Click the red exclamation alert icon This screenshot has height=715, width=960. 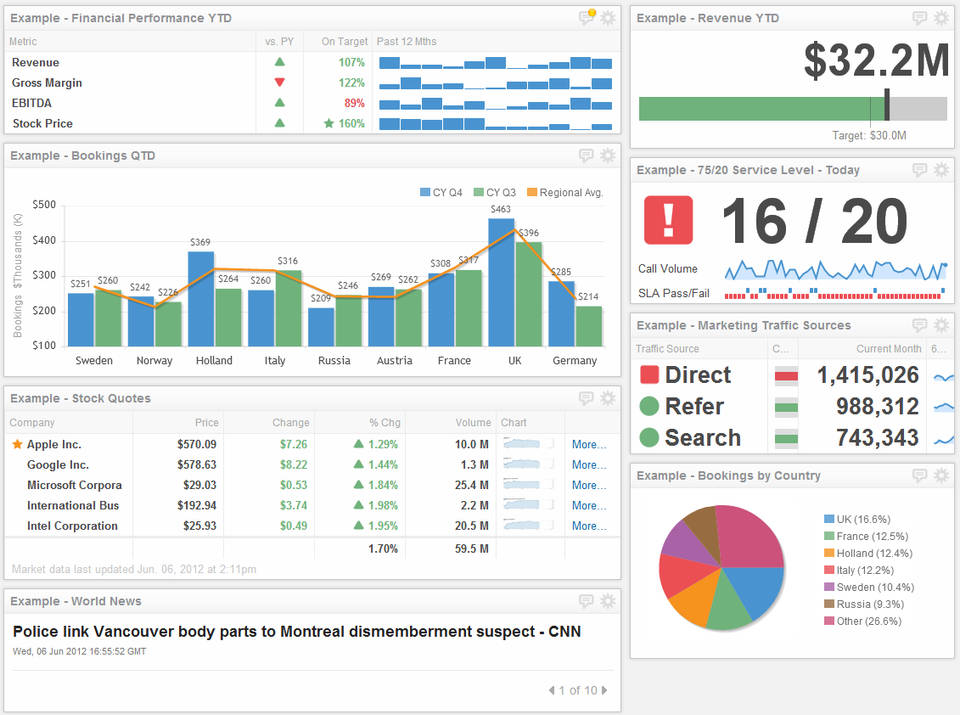coord(668,220)
